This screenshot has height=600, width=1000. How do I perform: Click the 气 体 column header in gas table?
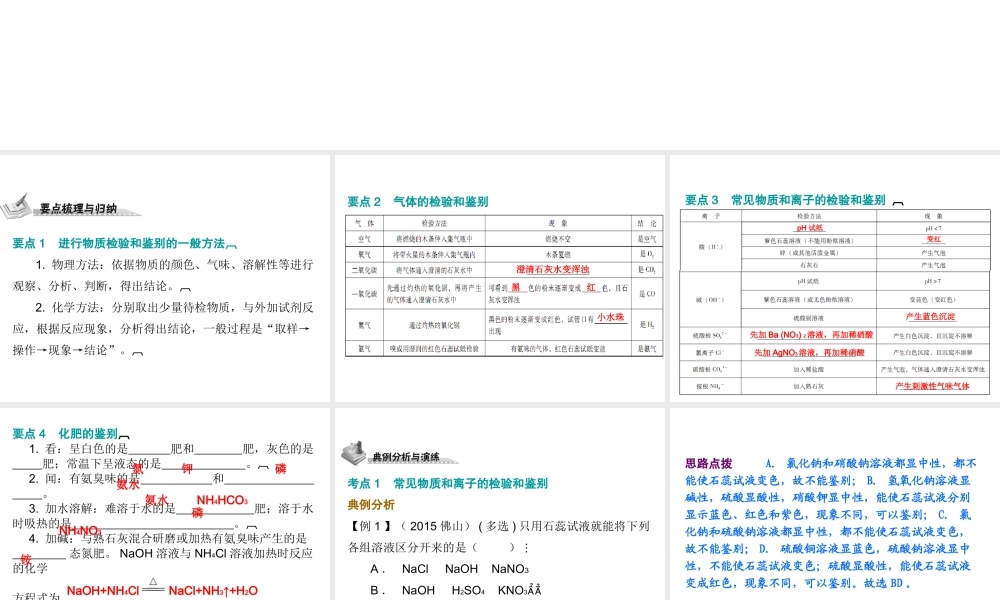coord(364,223)
